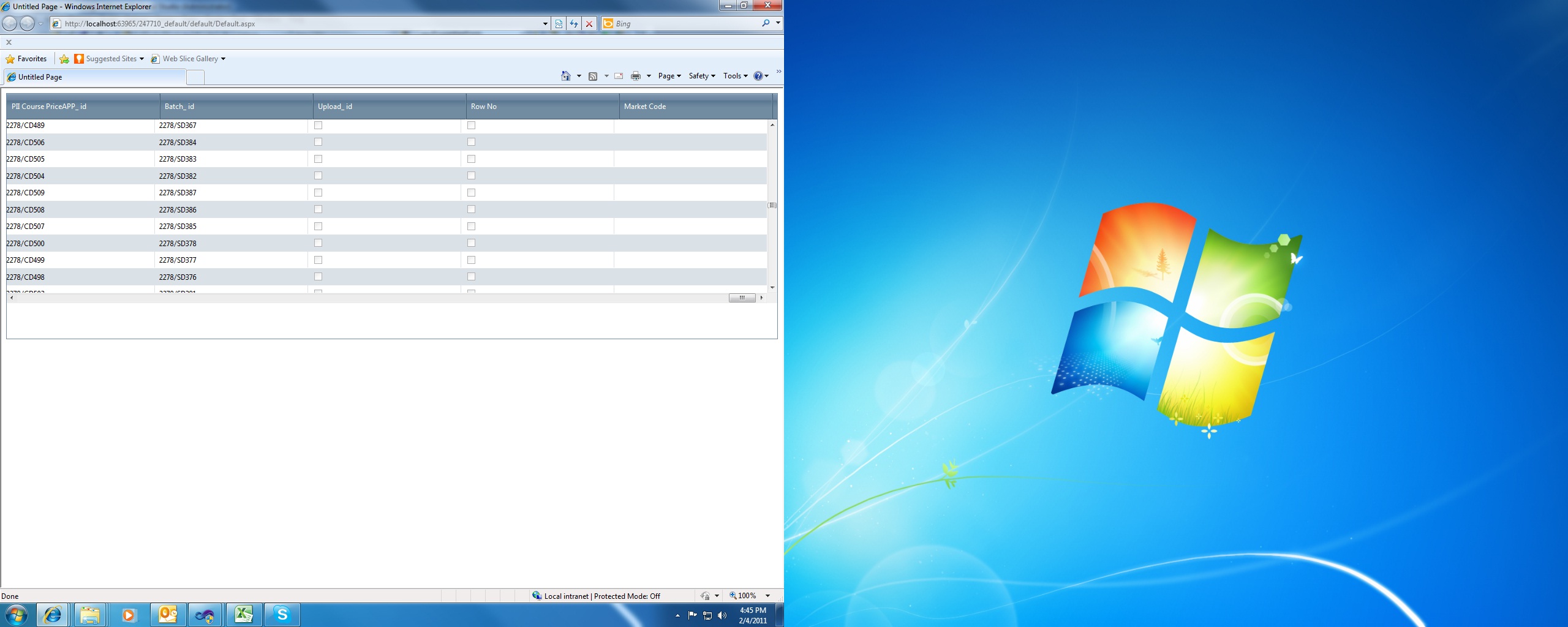Open a new blank tab
Image resolution: width=1568 pixels, height=627 pixels.
pyautogui.click(x=195, y=77)
